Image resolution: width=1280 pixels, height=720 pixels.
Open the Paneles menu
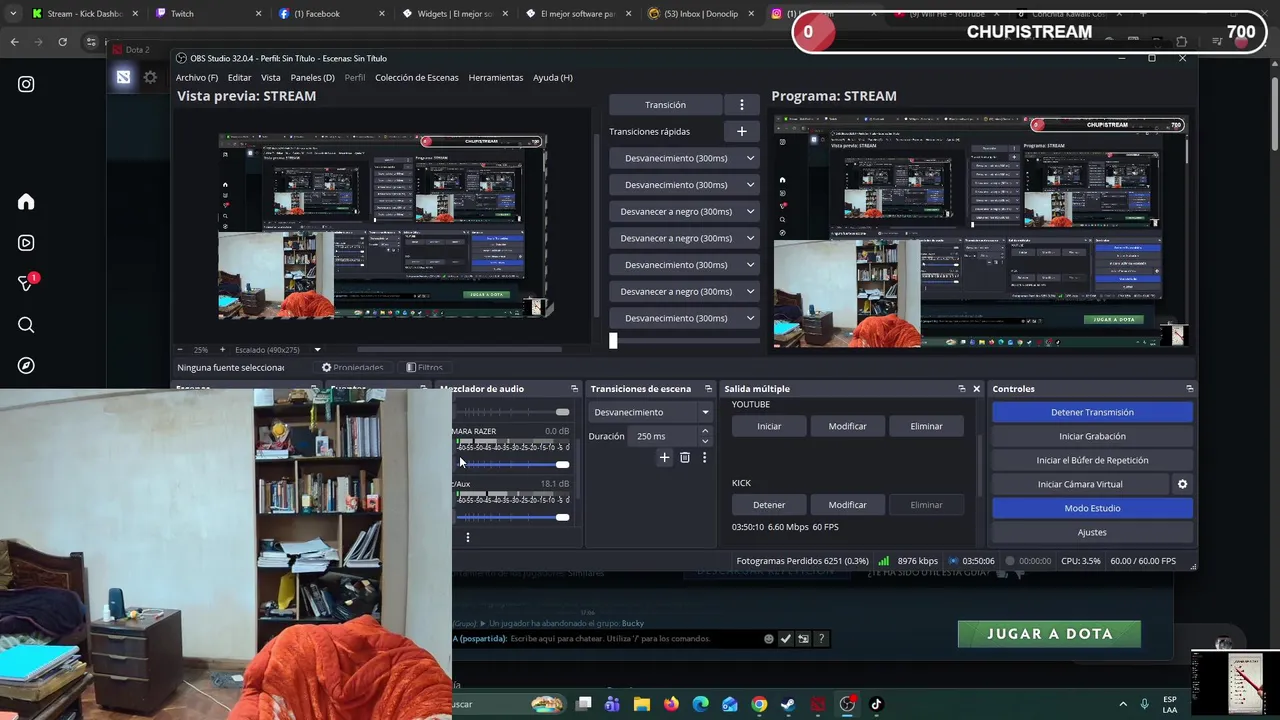point(312,77)
